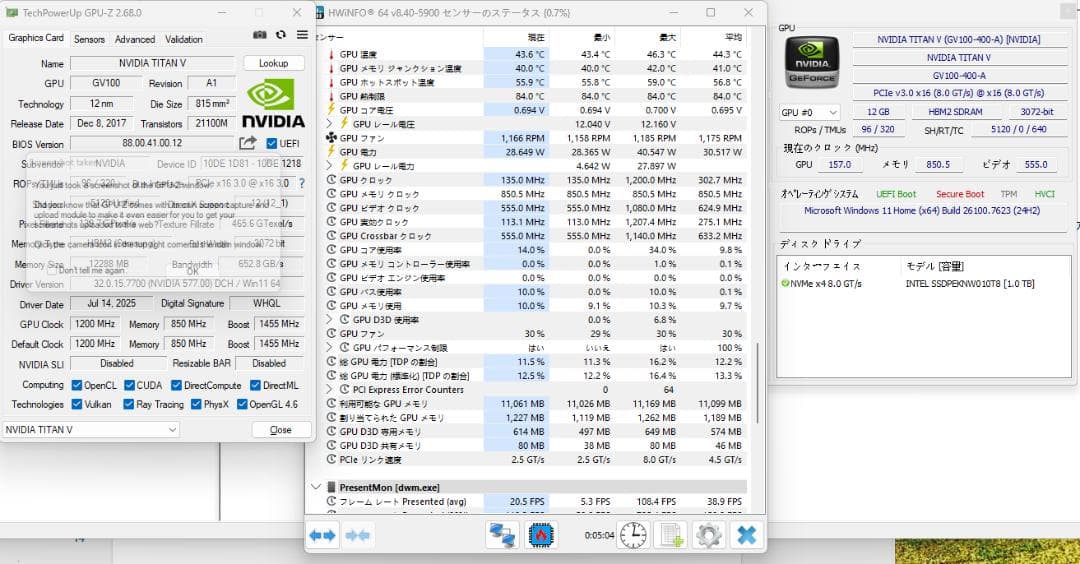Viewport: 1080px width, 564px height.
Task: Toggle the PhysX checkbox
Action: [x=196, y=404]
